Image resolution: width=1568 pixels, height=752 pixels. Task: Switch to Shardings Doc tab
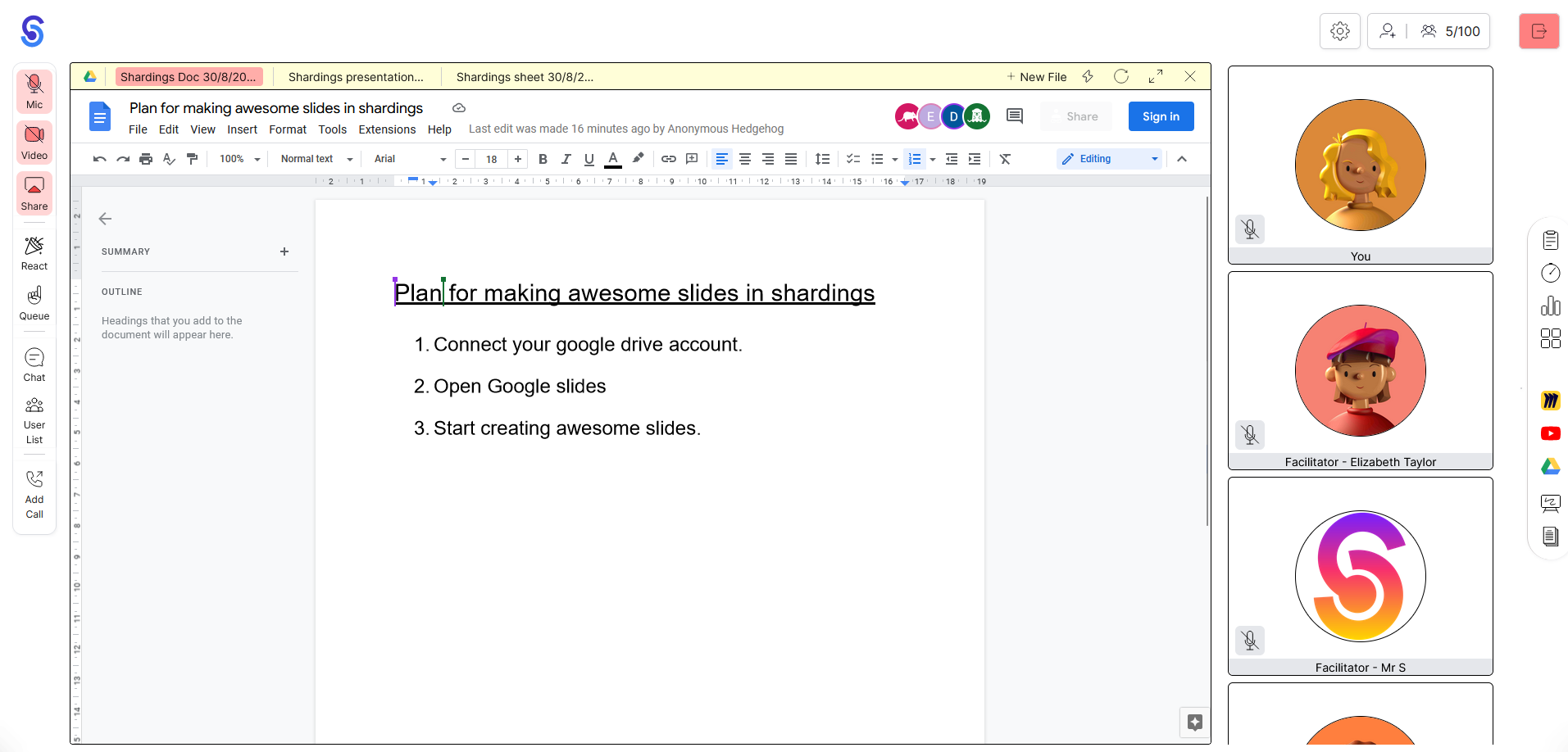[189, 77]
